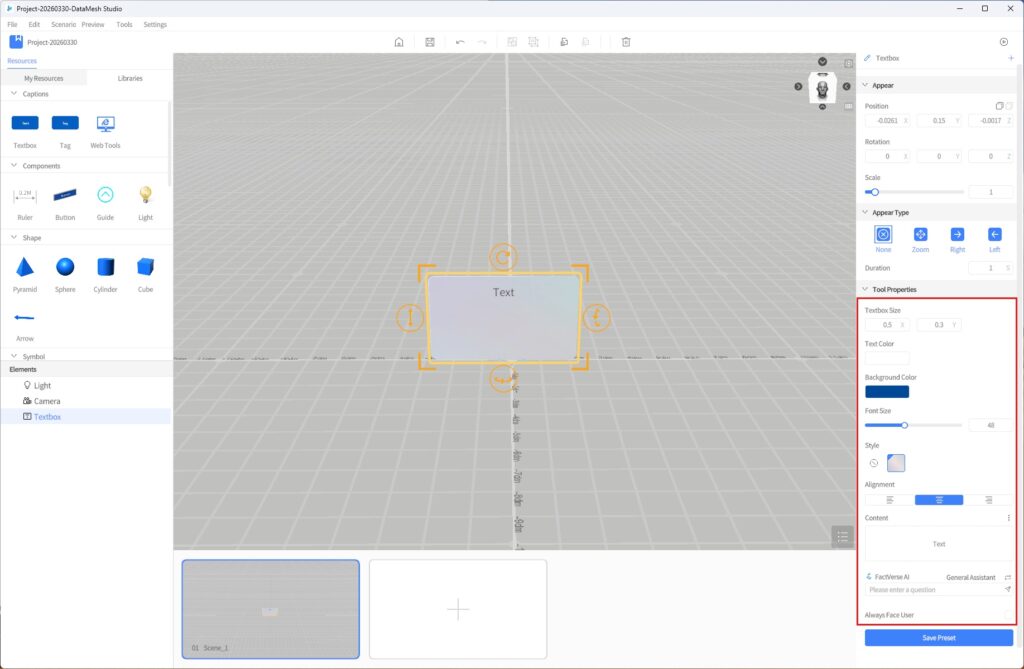
Task: Open the Background Color swatch
Action: point(887,392)
